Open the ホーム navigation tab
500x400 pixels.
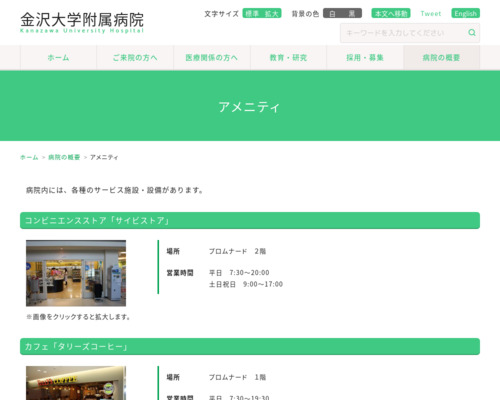click(58, 58)
